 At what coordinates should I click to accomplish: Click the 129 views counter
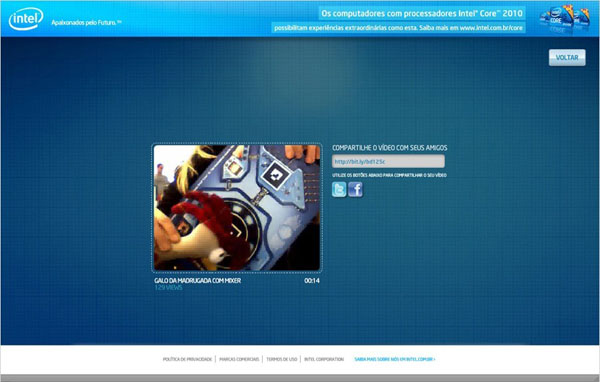(x=168, y=287)
